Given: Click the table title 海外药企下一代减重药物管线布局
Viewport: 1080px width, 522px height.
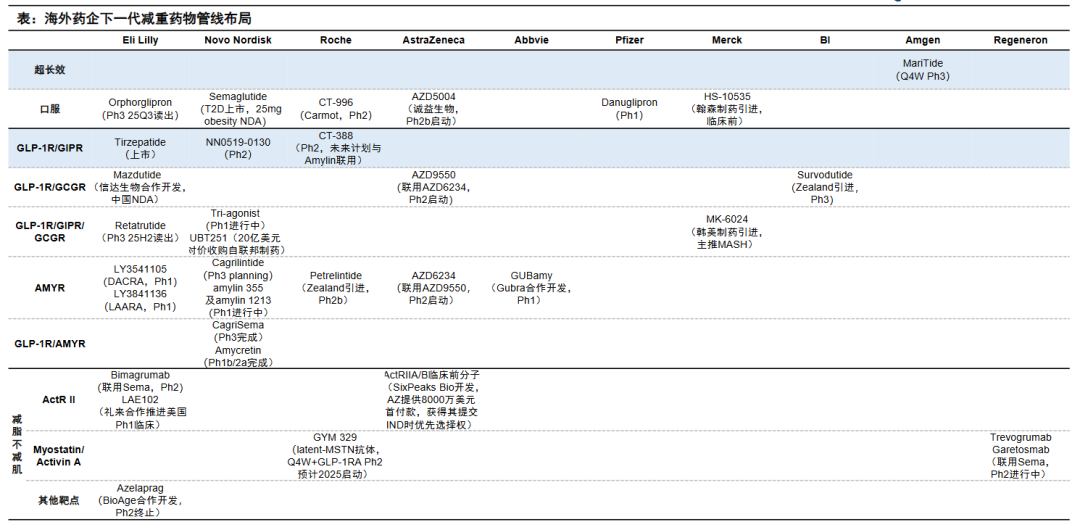Looking at the screenshot, I should point(134,19).
